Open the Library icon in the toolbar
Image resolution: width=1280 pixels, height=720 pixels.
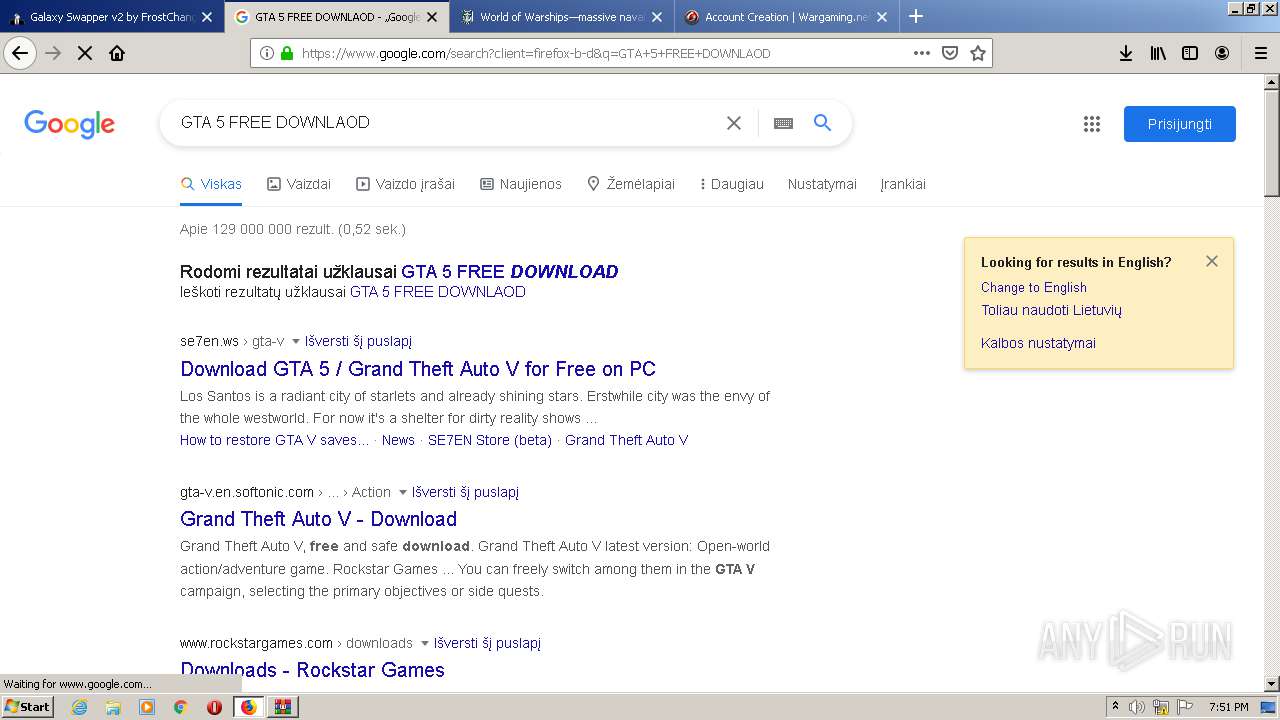1158,53
